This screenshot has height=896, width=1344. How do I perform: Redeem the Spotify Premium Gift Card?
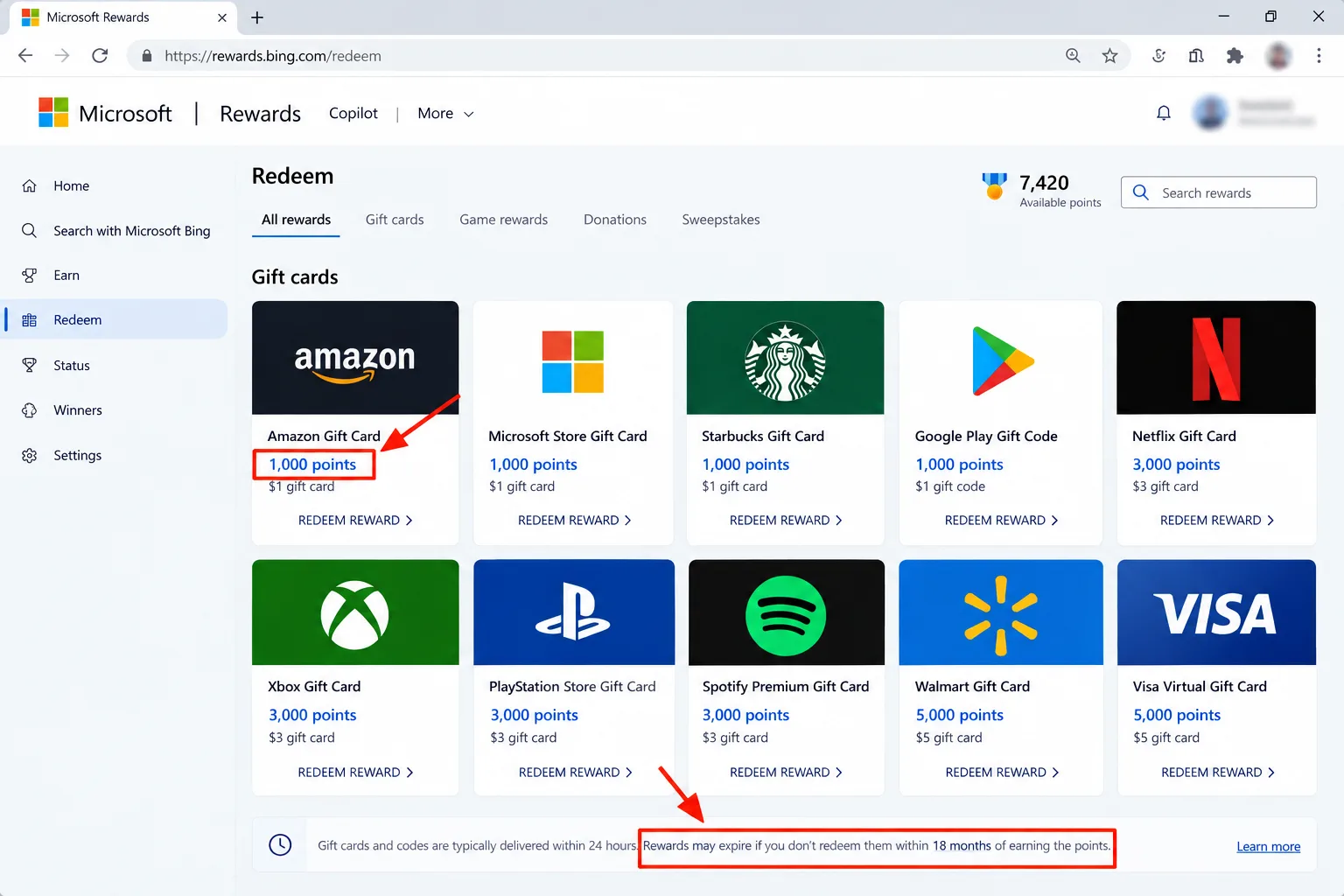[786, 772]
